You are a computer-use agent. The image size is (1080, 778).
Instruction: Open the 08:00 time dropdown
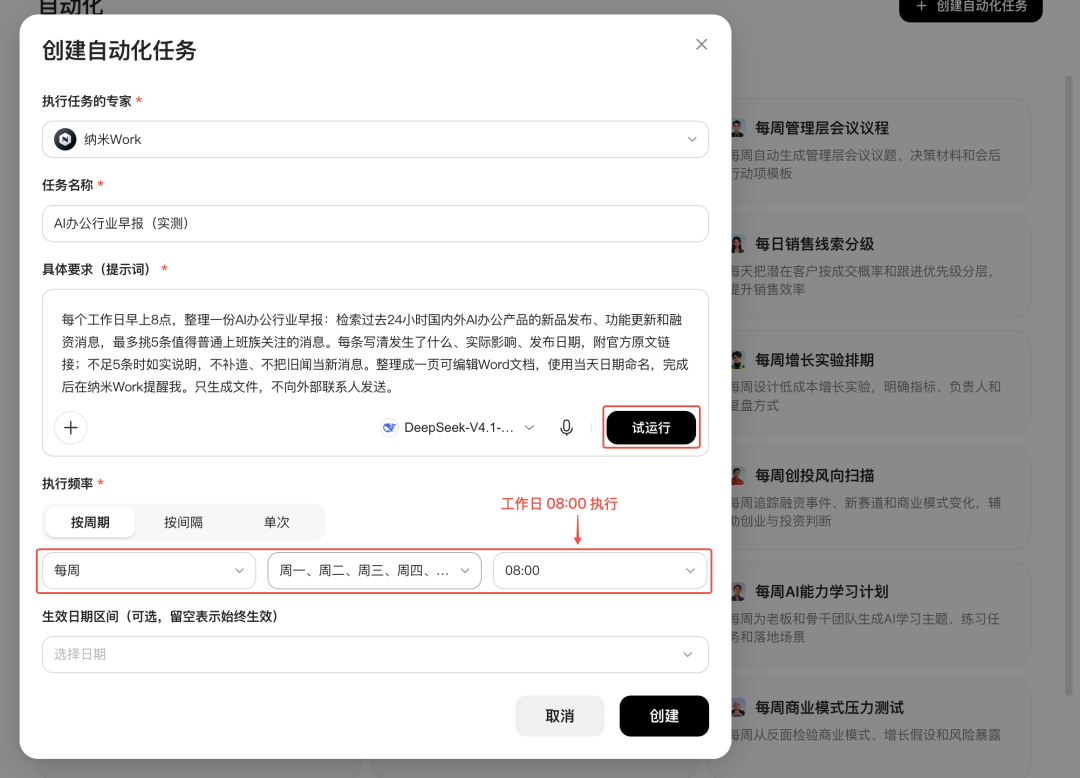[x=600, y=571]
